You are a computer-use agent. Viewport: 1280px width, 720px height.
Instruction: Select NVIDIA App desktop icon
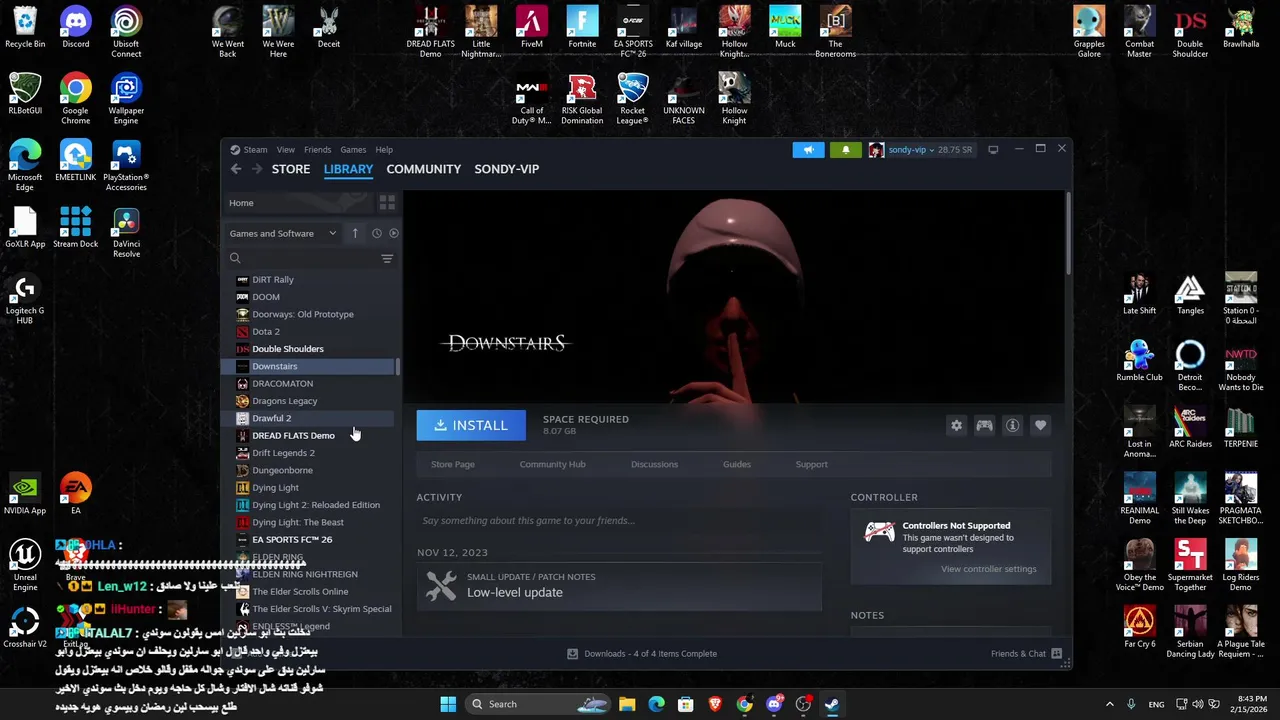[x=25, y=495]
